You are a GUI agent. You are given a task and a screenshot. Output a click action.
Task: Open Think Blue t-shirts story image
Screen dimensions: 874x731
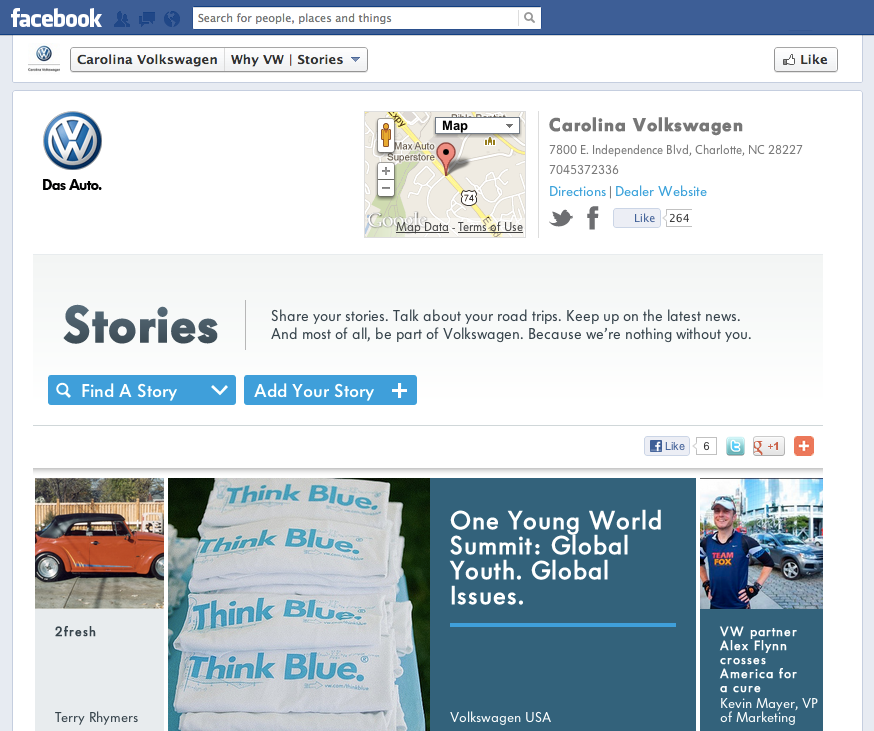(299, 604)
